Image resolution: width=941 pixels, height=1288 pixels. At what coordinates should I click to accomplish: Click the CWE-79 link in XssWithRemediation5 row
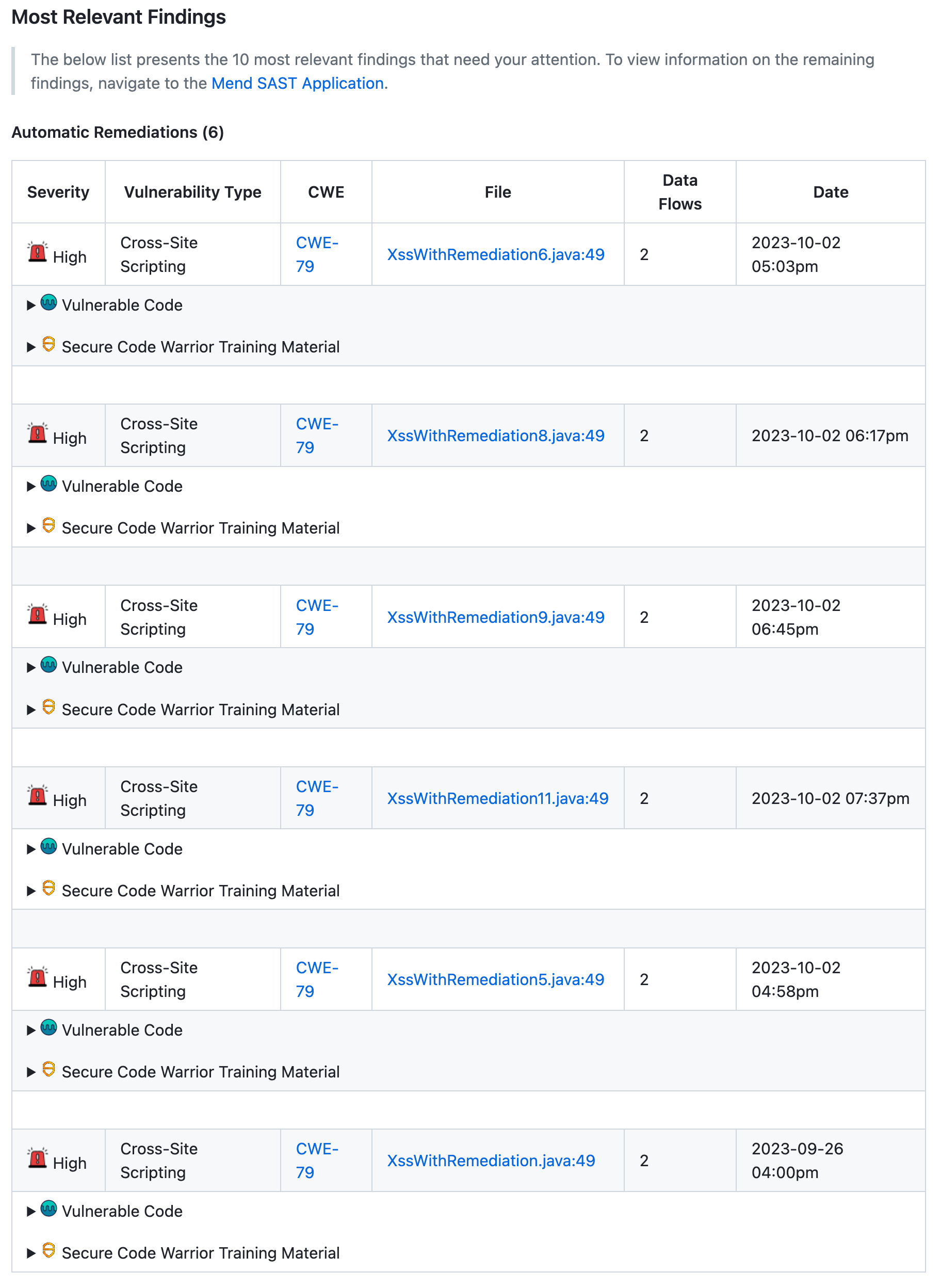[x=317, y=980]
